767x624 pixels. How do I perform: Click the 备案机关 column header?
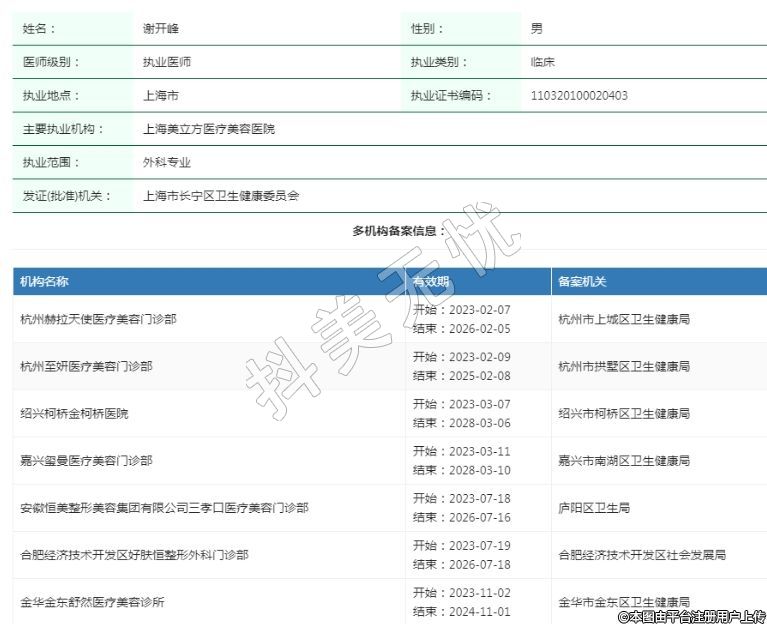pyautogui.click(x=582, y=282)
